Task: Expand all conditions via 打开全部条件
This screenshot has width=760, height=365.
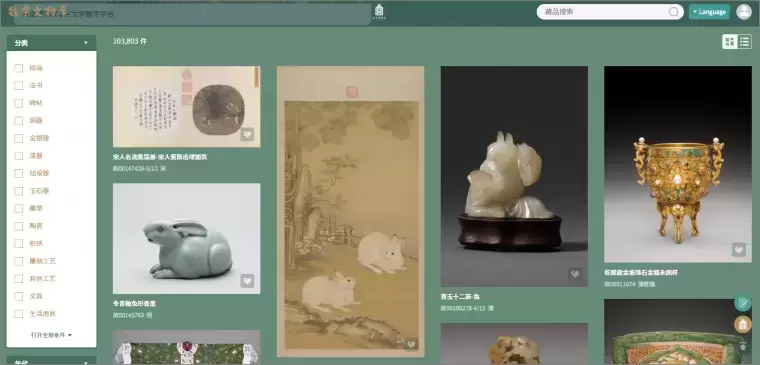Action: (51, 335)
